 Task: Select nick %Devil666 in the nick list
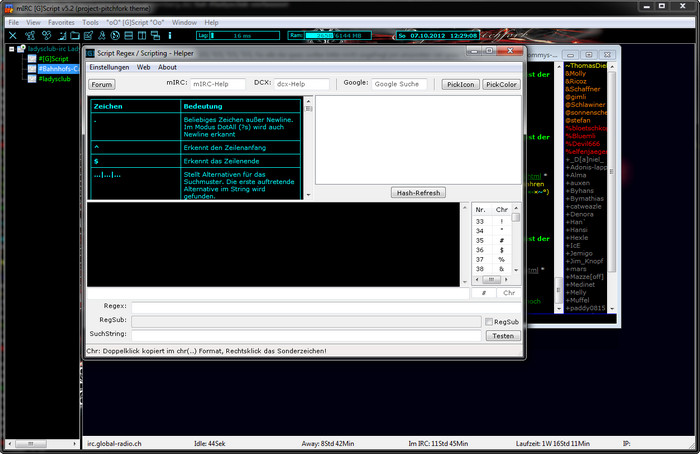pos(585,144)
